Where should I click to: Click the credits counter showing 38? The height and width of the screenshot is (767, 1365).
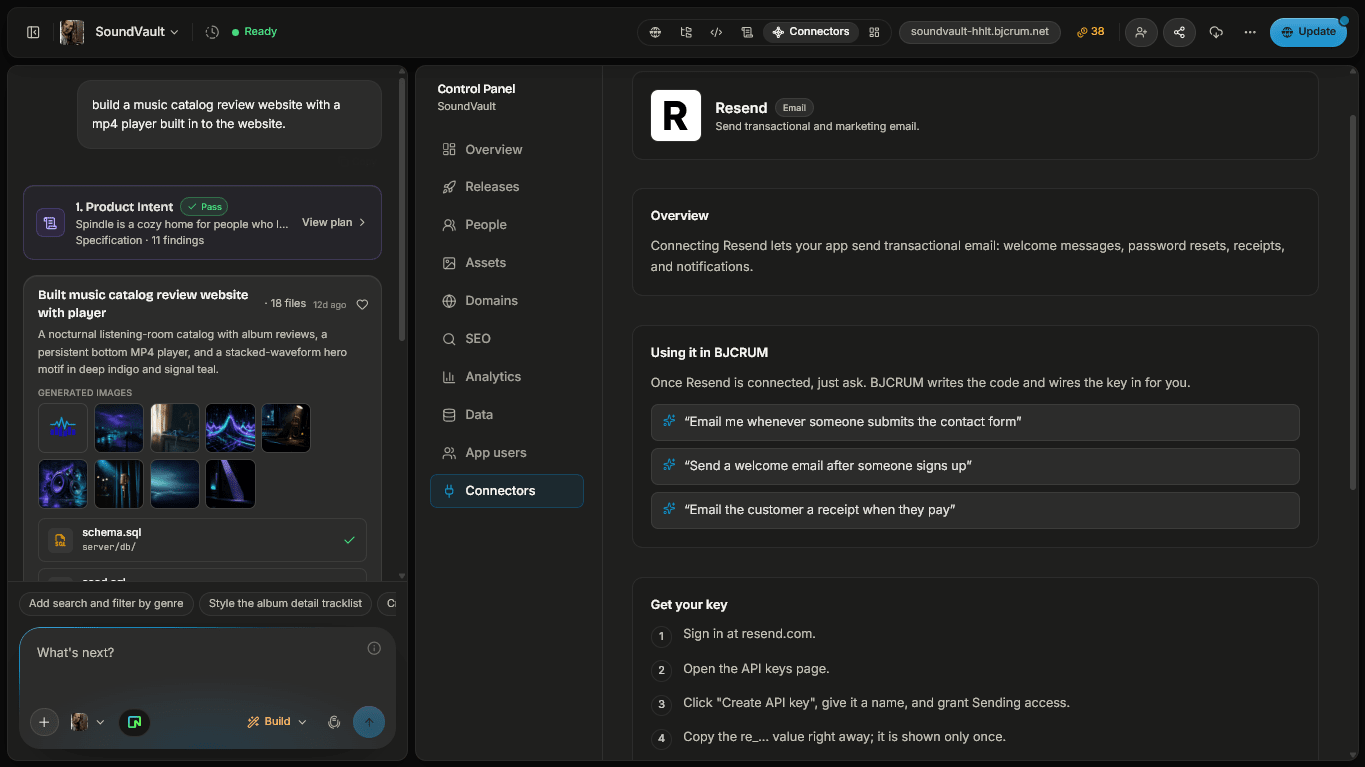coord(1091,32)
